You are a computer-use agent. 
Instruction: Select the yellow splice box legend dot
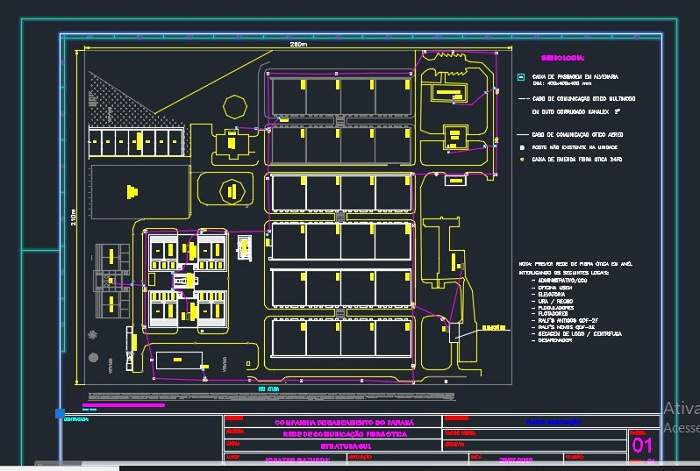point(520,159)
